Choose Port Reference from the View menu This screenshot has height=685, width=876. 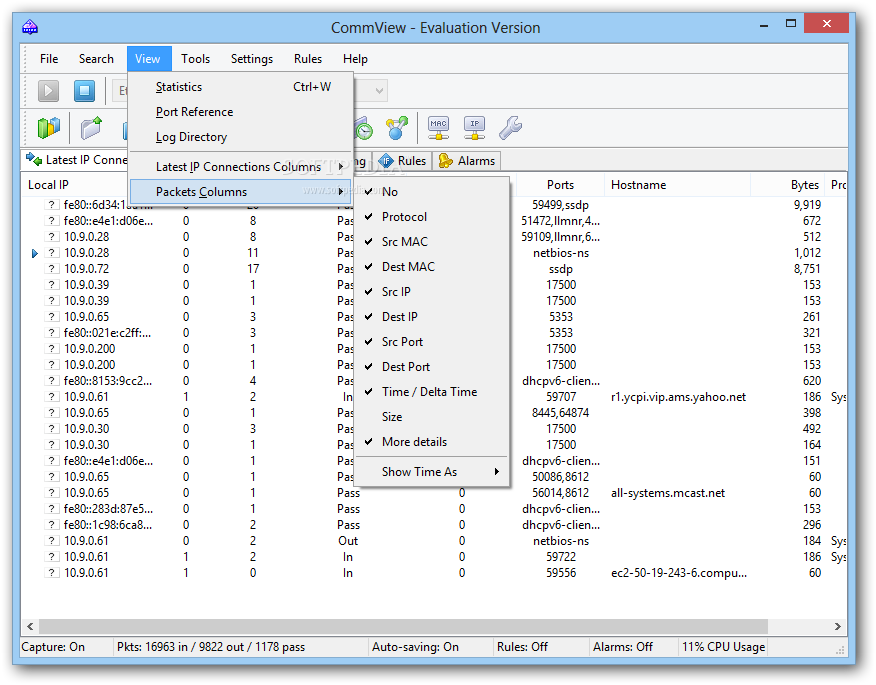(240, 112)
